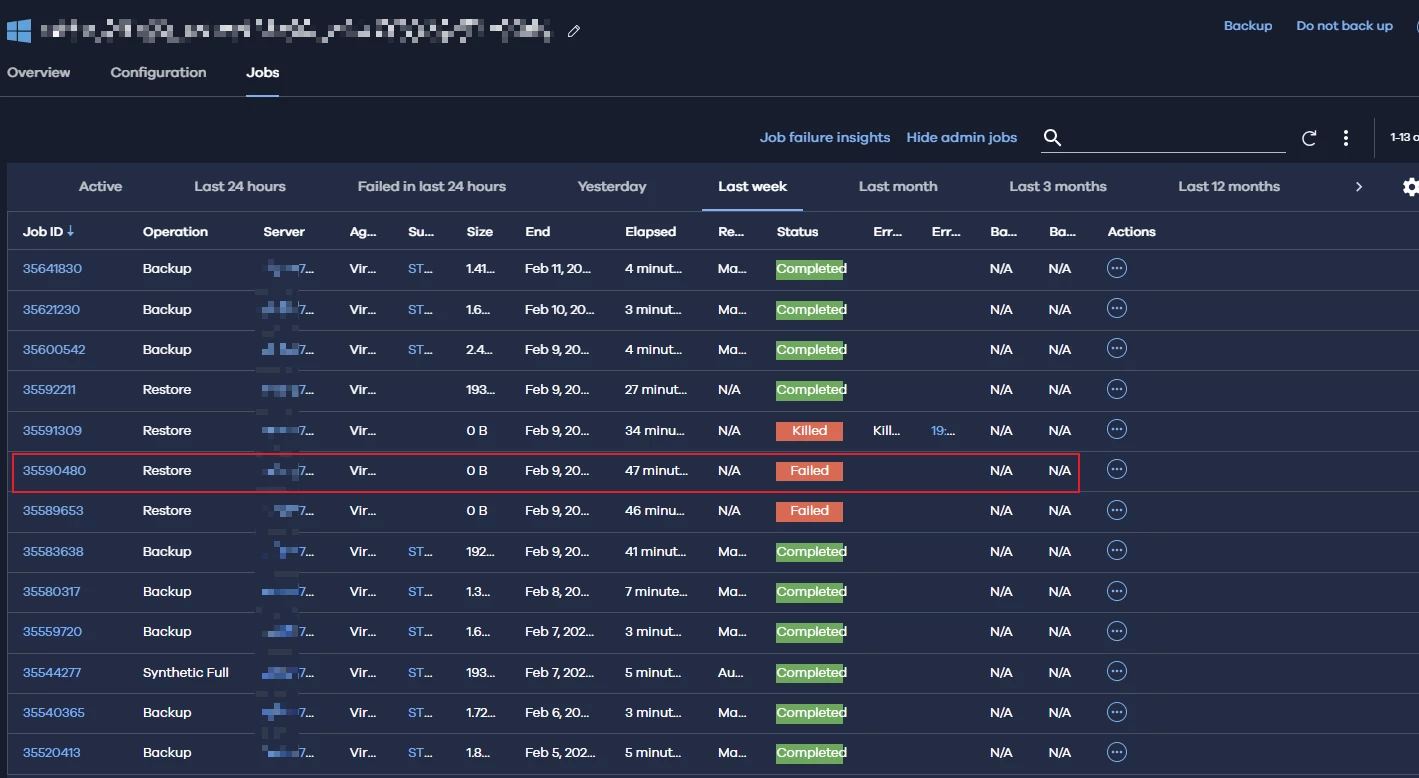Sort by the Operation column header

(175, 232)
